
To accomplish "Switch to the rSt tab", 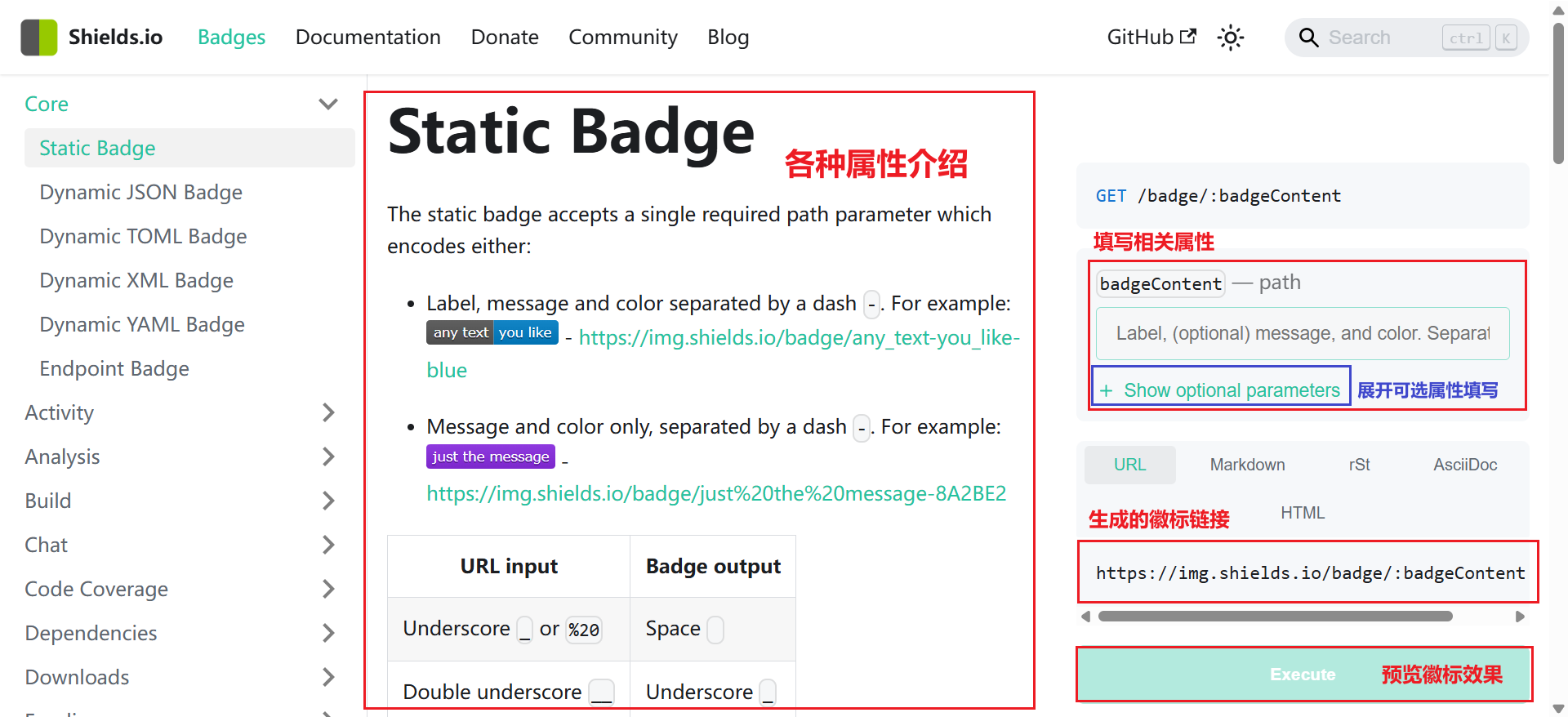I will tap(1359, 465).
